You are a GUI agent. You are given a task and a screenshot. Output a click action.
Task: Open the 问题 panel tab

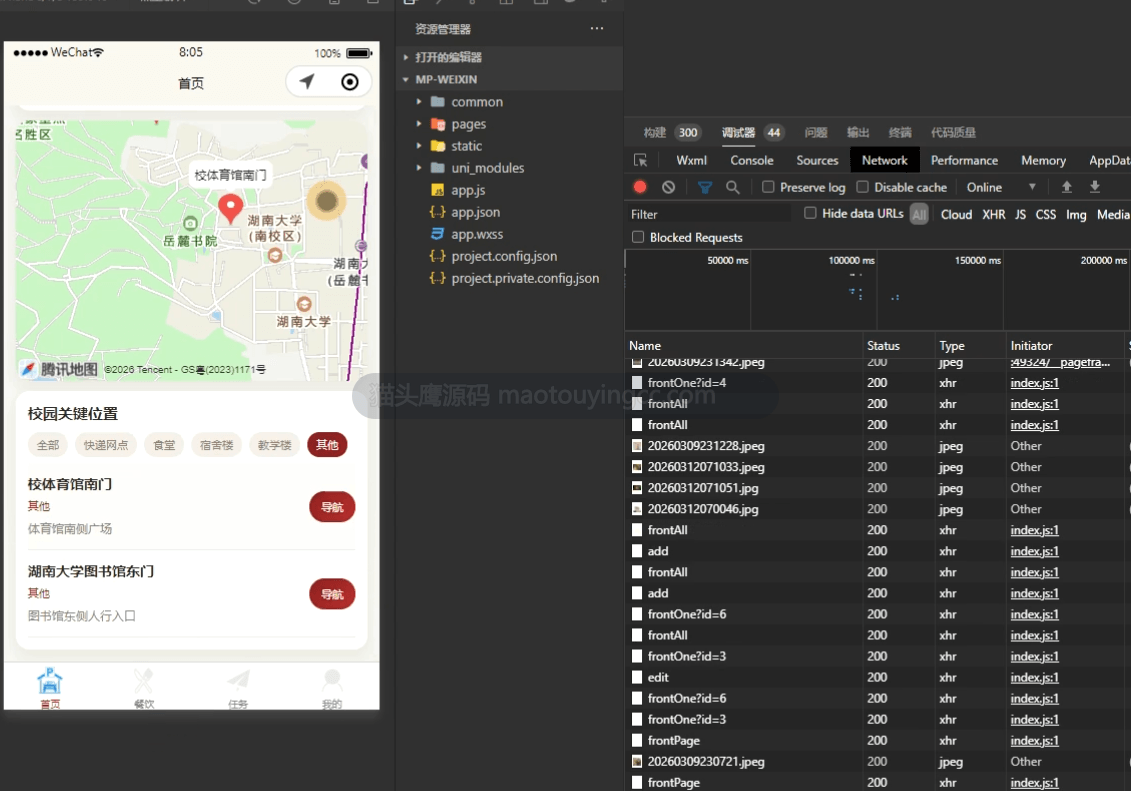[816, 133]
